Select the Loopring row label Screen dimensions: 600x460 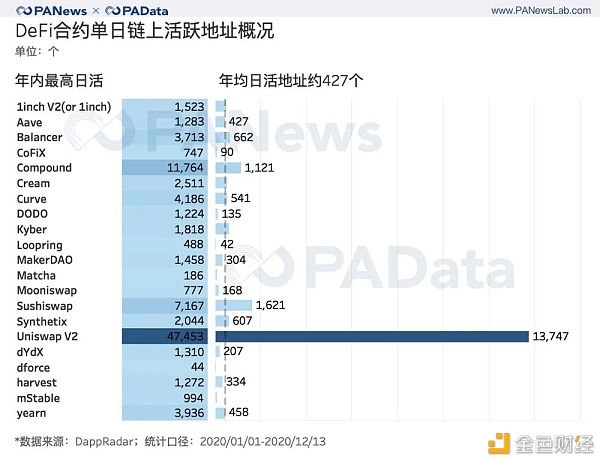(39, 245)
